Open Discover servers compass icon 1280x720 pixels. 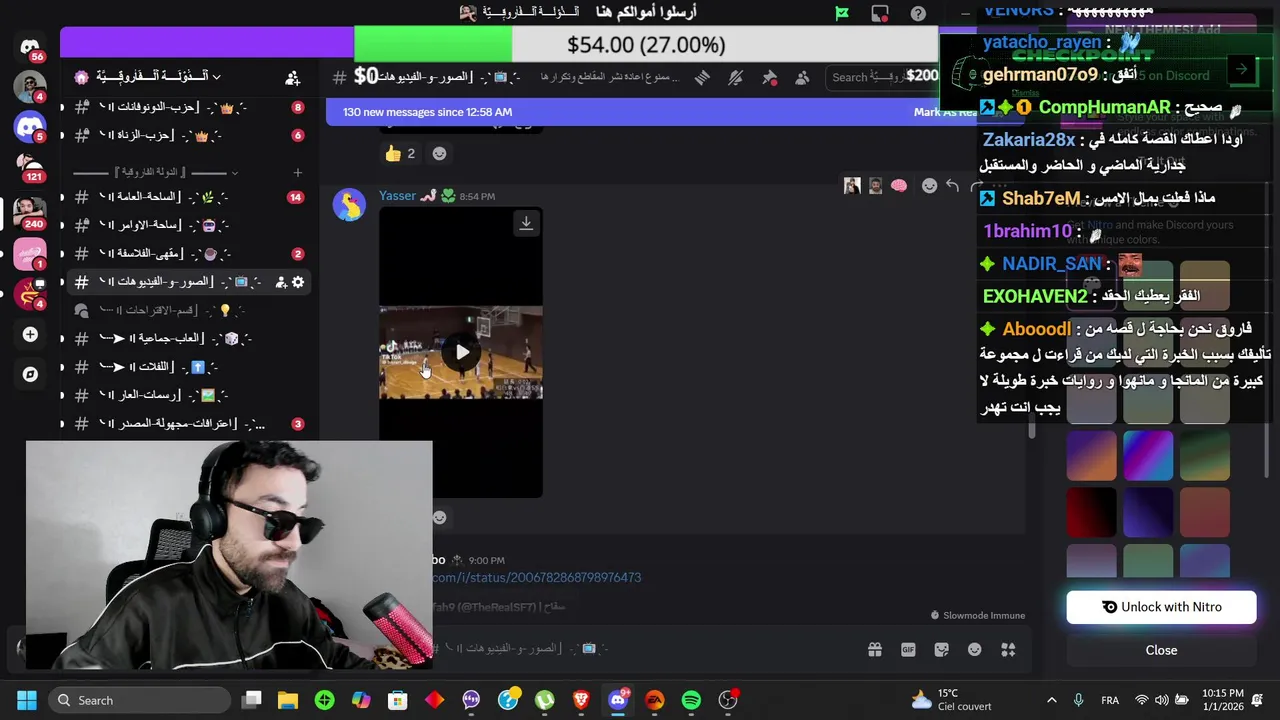click(x=30, y=374)
